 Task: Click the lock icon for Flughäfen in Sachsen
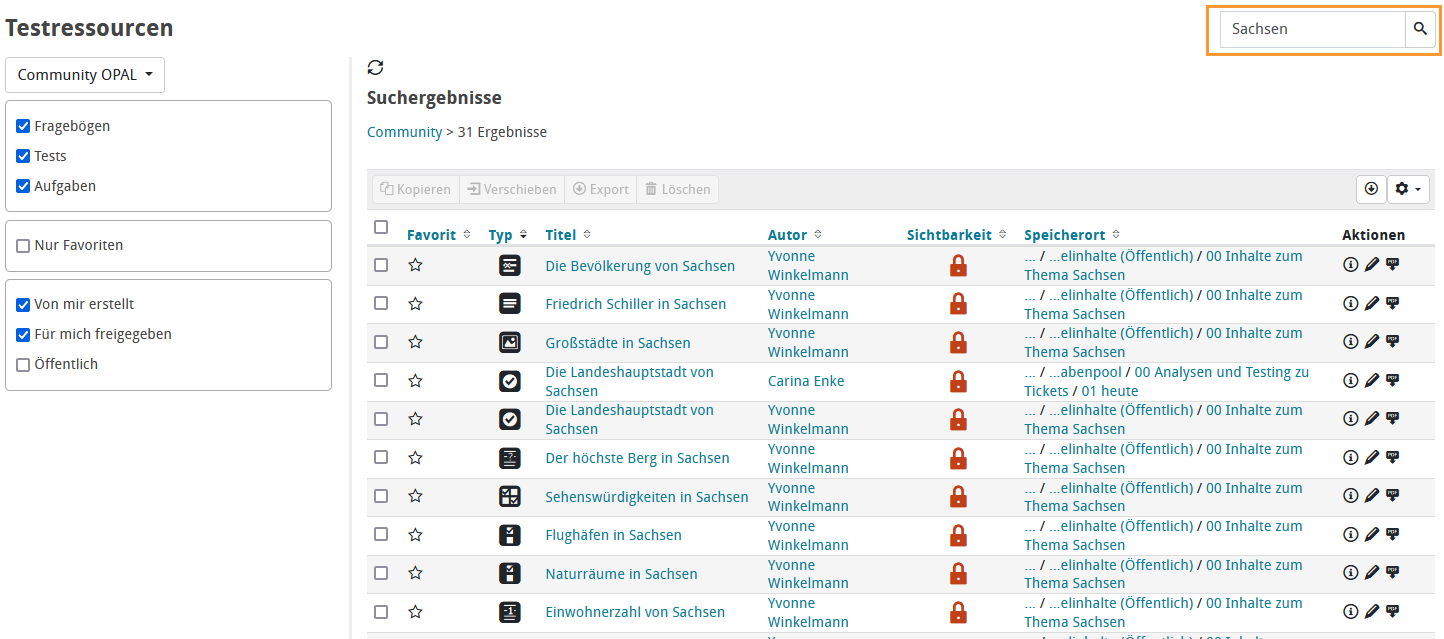point(958,534)
